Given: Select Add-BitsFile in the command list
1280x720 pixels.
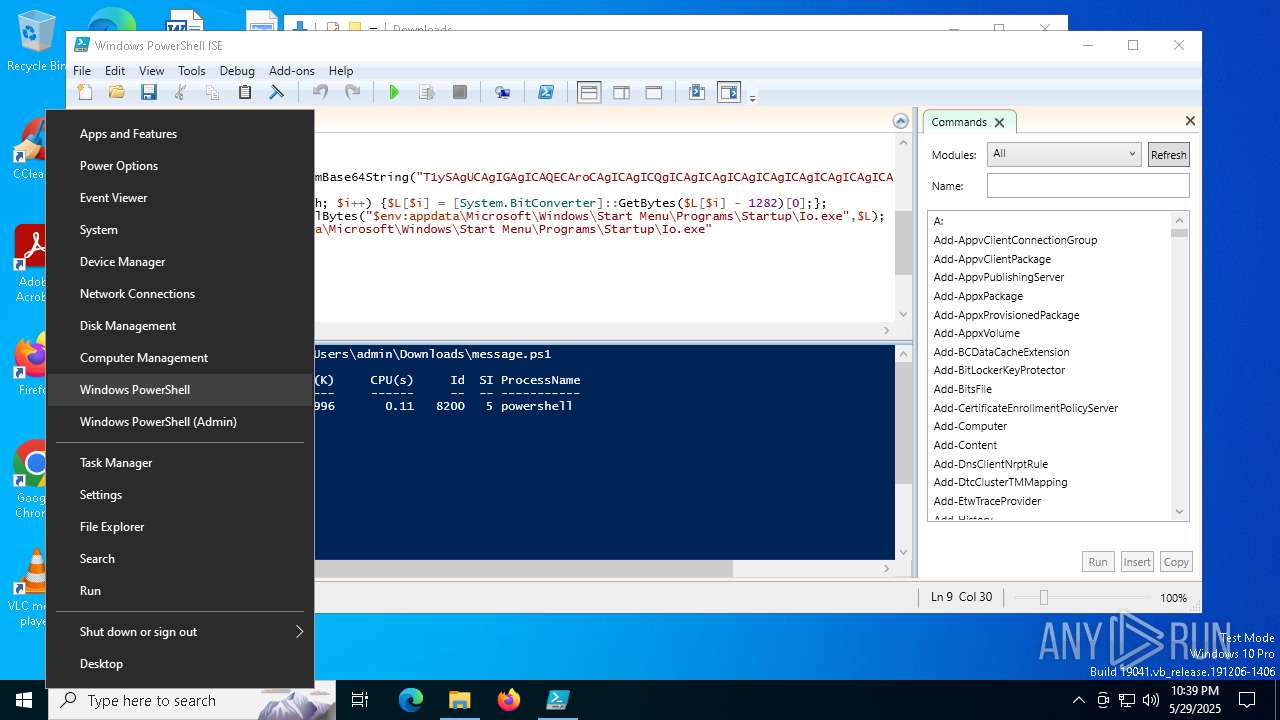Looking at the screenshot, I should pyautogui.click(x=962, y=389).
